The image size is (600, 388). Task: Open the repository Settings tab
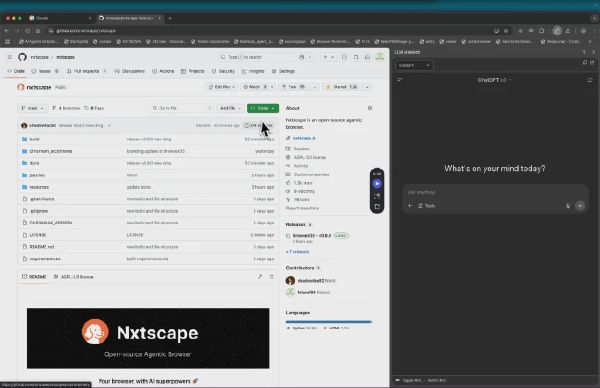pos(283,71)
